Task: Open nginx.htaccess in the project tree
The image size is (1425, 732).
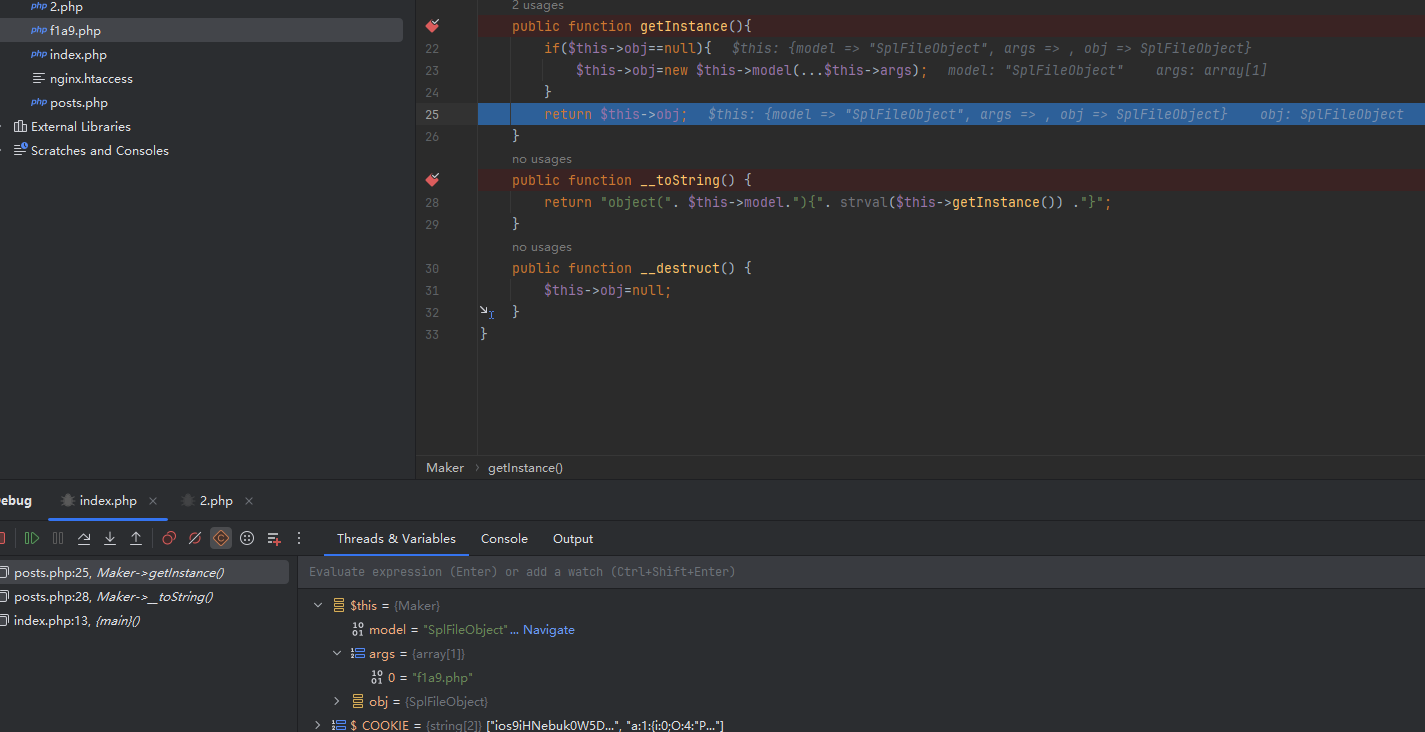Action: click(x=91, y=79)
